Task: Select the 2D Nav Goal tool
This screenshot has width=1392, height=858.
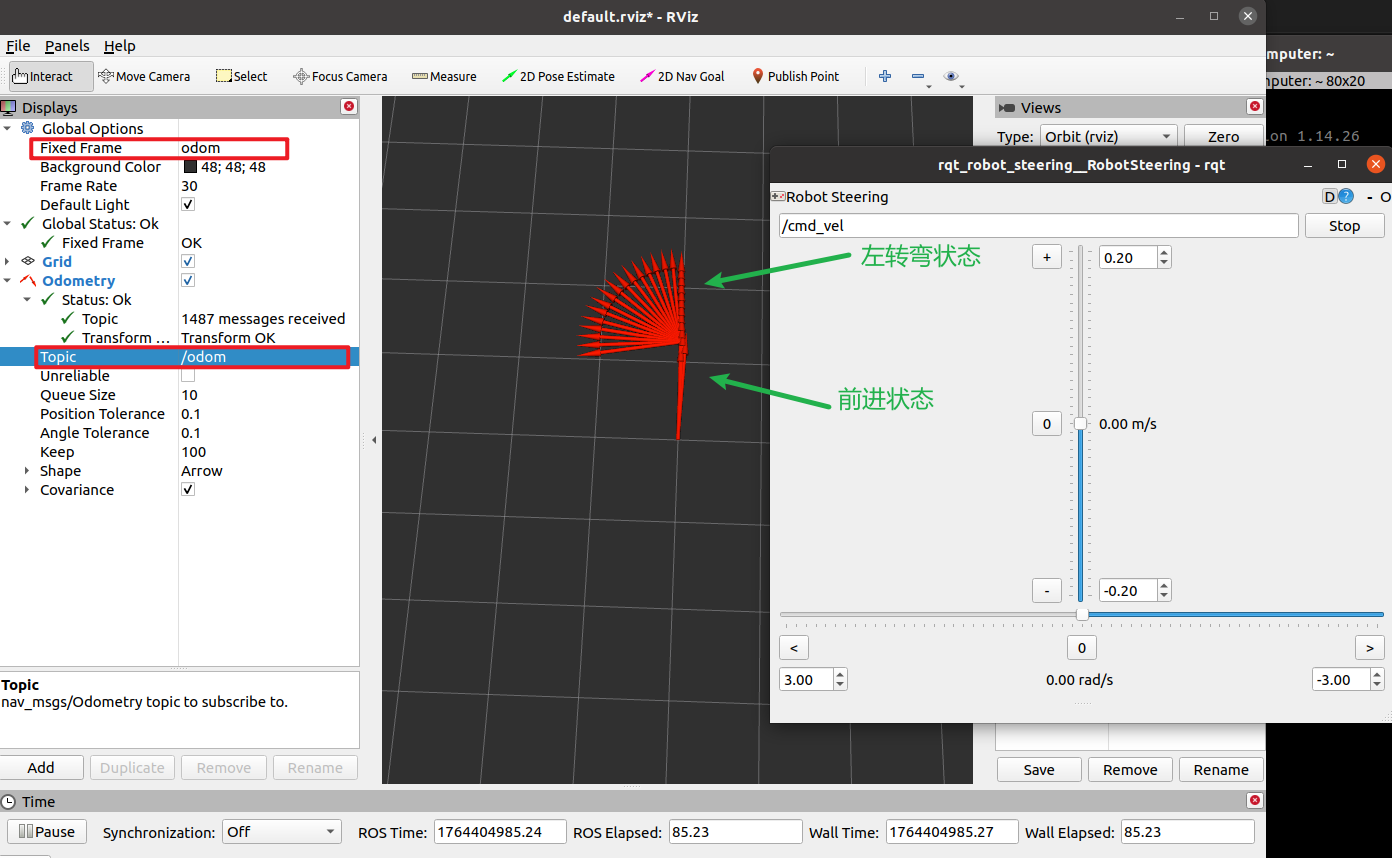Action: click(682, 76)
